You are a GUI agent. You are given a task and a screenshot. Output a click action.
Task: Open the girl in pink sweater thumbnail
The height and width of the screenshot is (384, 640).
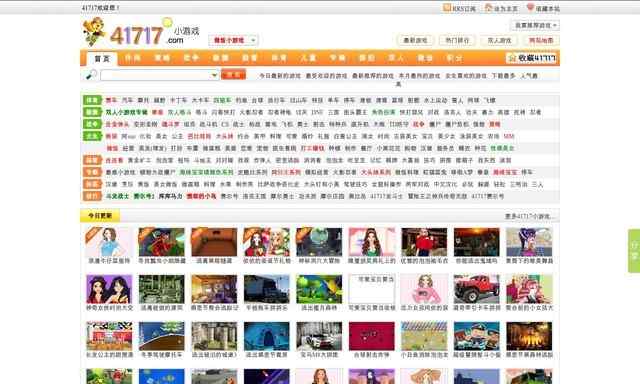424,289
